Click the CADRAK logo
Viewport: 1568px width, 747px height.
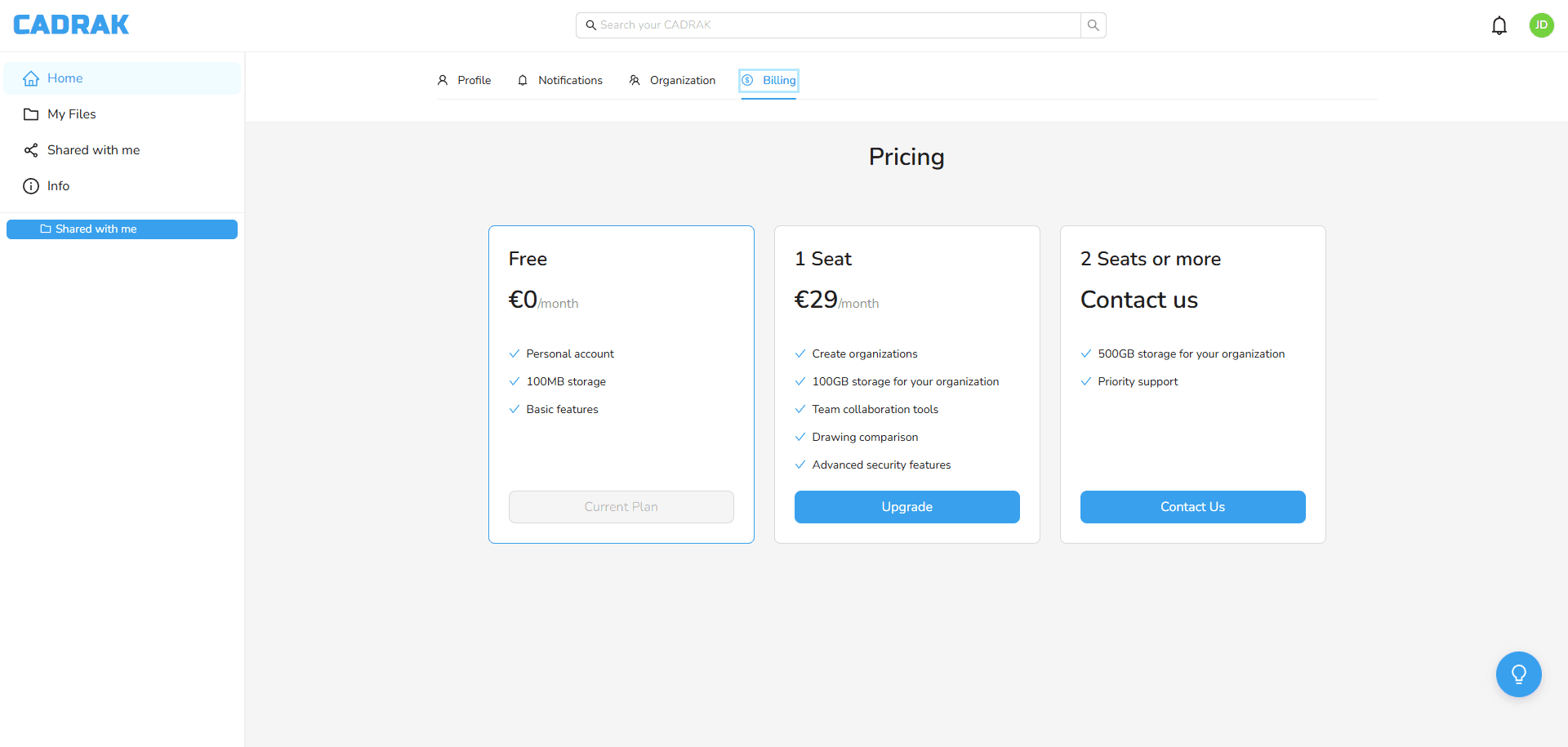tap(71, 24)
